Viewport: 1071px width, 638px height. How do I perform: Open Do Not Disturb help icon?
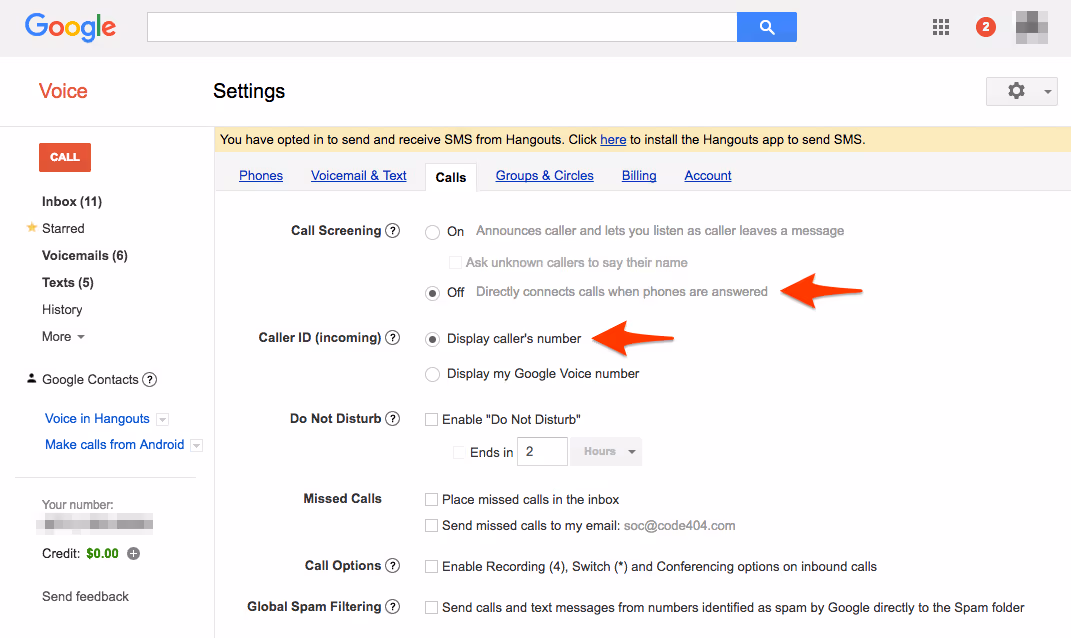[x=392, y=418]
